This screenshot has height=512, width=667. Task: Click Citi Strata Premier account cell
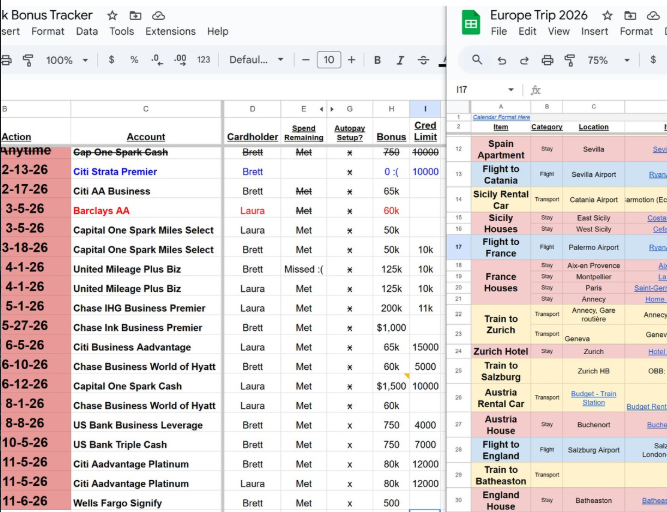coord(146,172)
